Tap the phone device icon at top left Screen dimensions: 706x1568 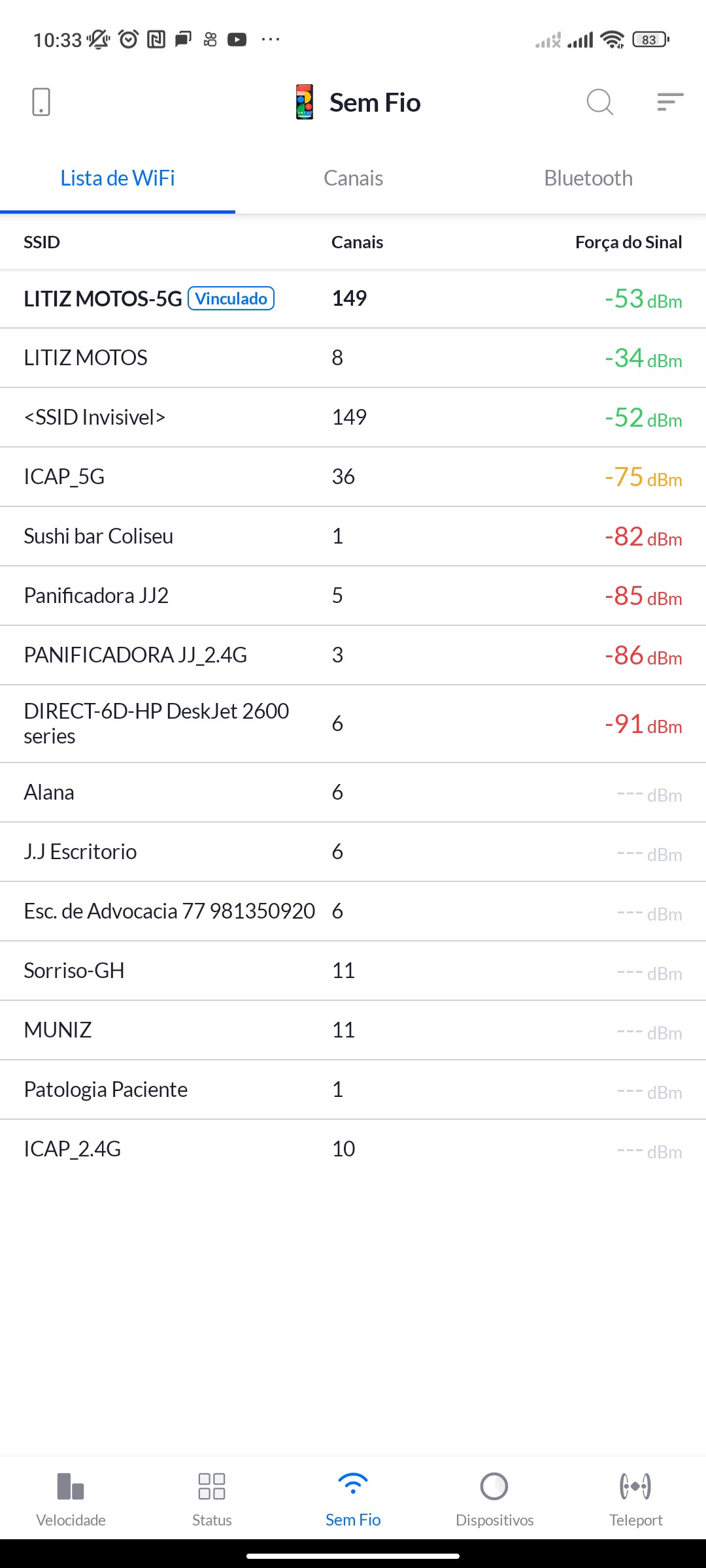pyautogui.click(x=41, y=103)
